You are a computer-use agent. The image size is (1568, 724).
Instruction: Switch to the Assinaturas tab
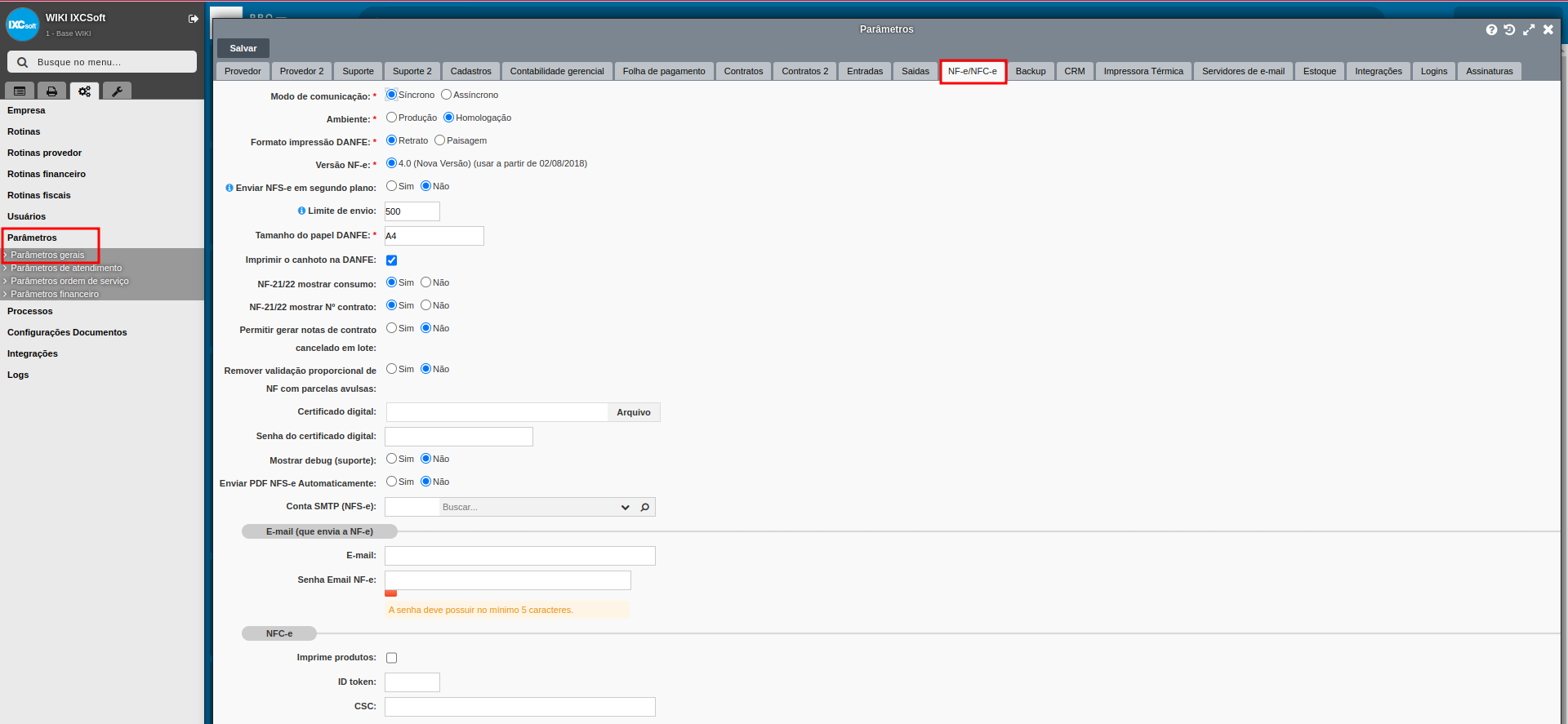pyautogui.click(x=1489, y=71)
